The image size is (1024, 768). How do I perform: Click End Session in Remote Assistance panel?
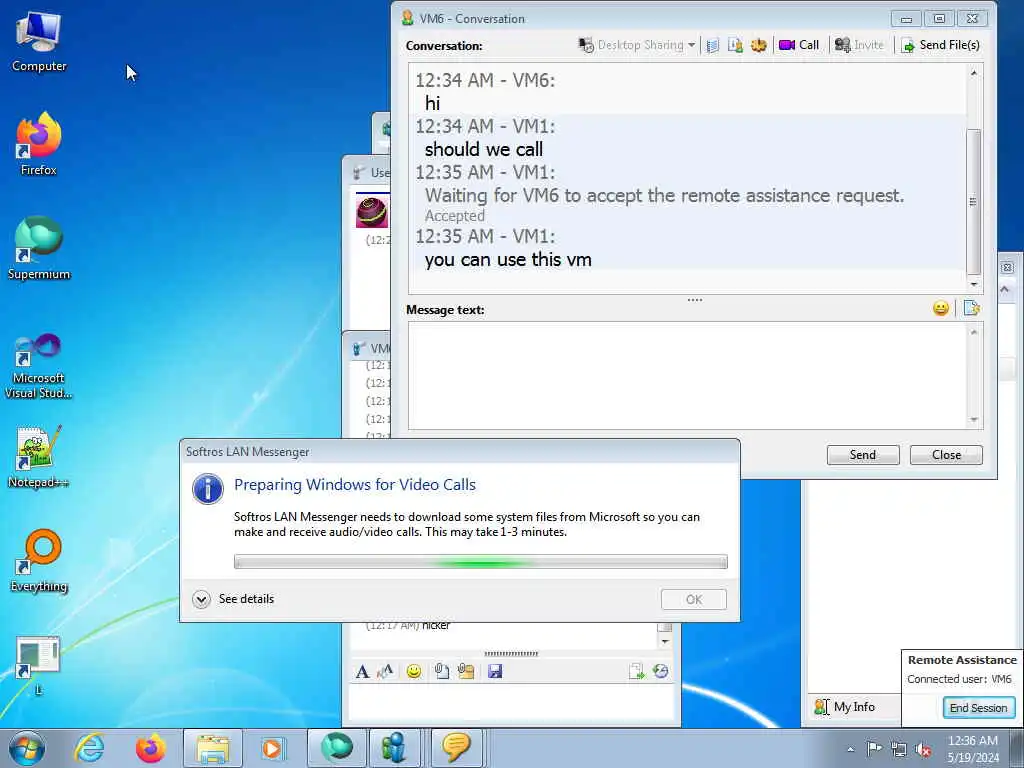pos(978,708)
